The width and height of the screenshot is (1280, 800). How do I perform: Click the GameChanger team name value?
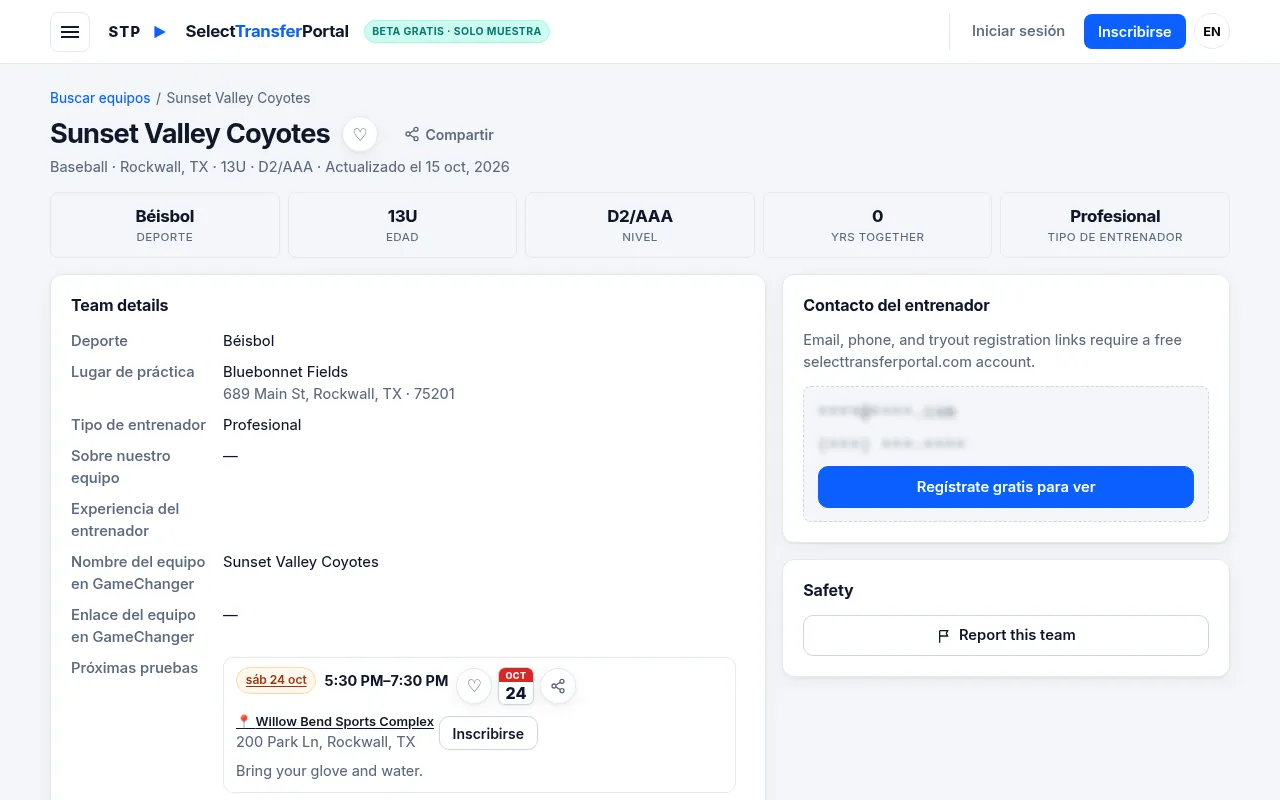click(x=301, y=562)
